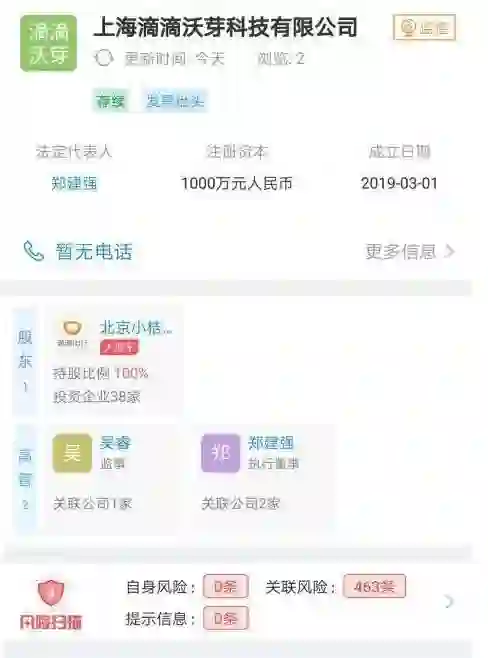The image size is (488, 658).
Task: Open 吴睿 supervisor avatar
Action: pos(72,453)
